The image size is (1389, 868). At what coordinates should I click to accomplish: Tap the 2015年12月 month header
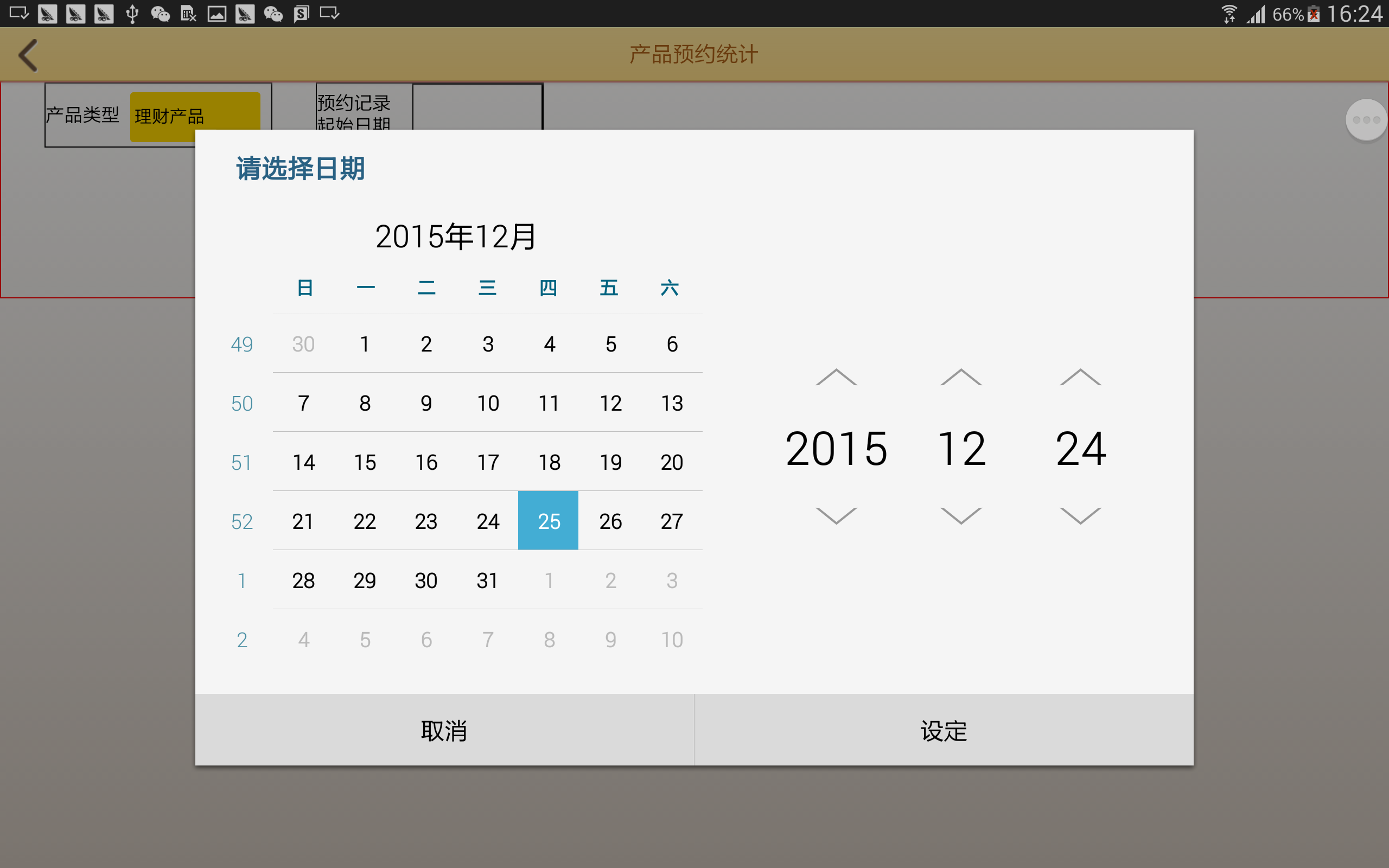point(455,236)
